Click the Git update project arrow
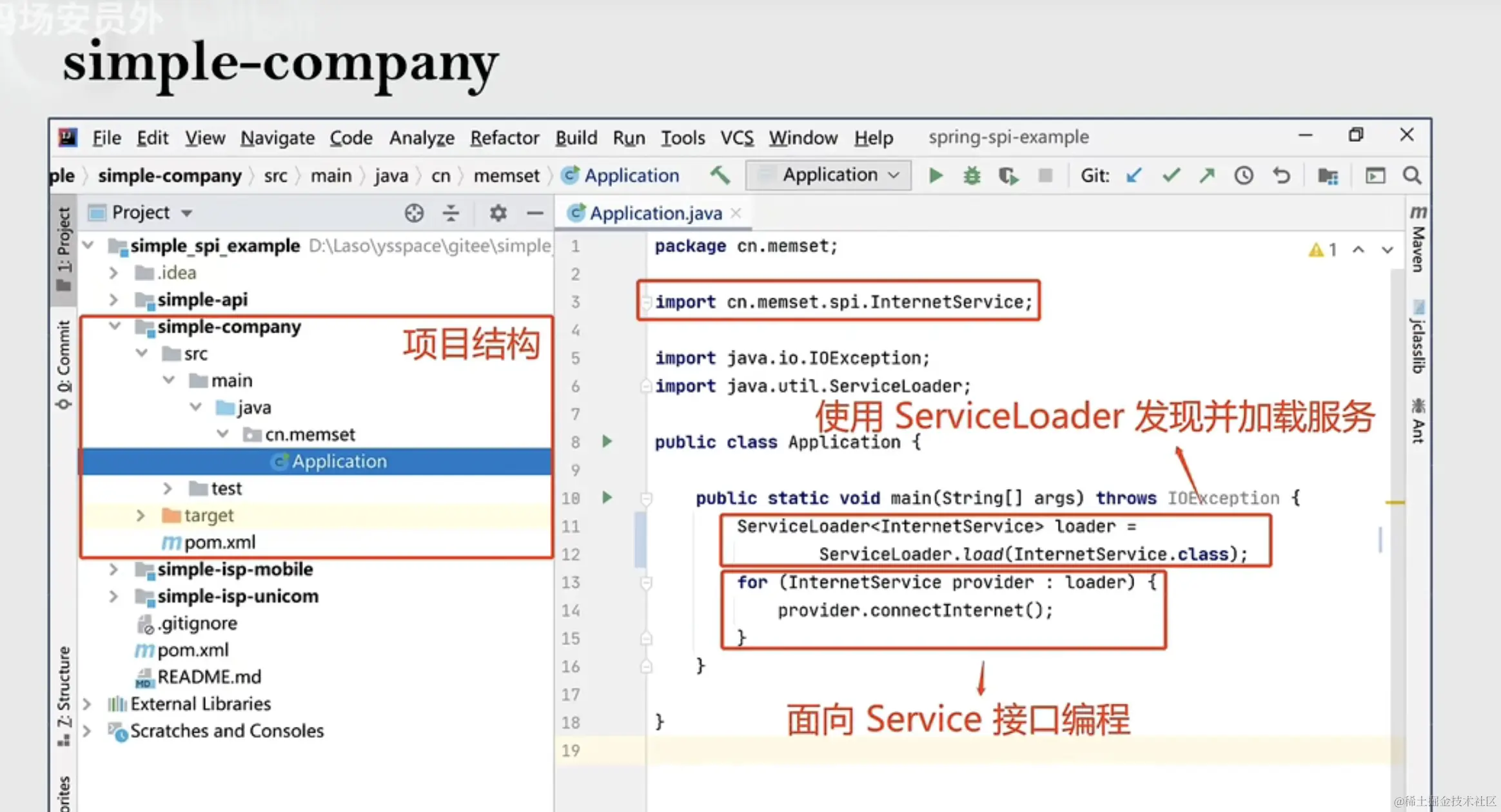 pyautogui.click(x=1134, y=175)
